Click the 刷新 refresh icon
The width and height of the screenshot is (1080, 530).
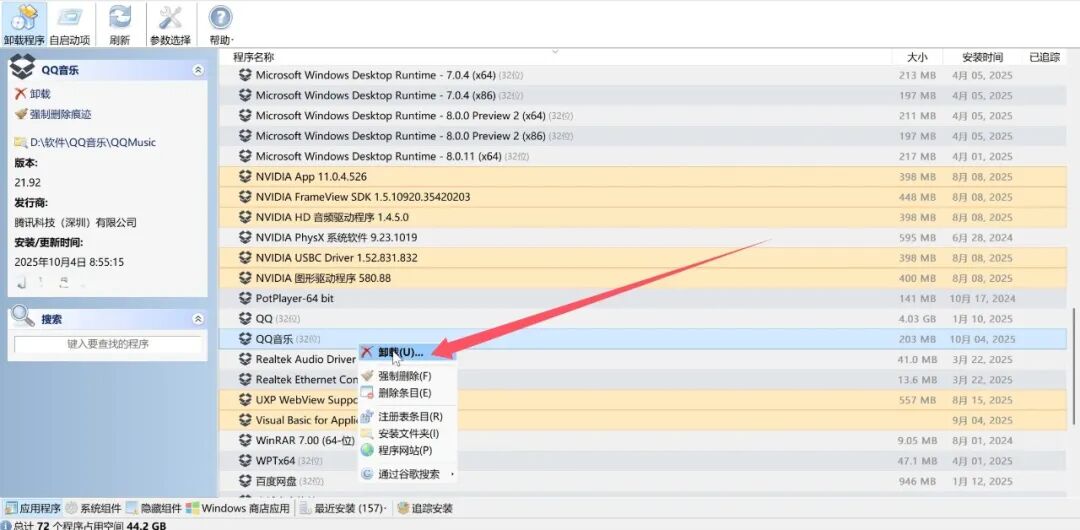coord(120,17)
